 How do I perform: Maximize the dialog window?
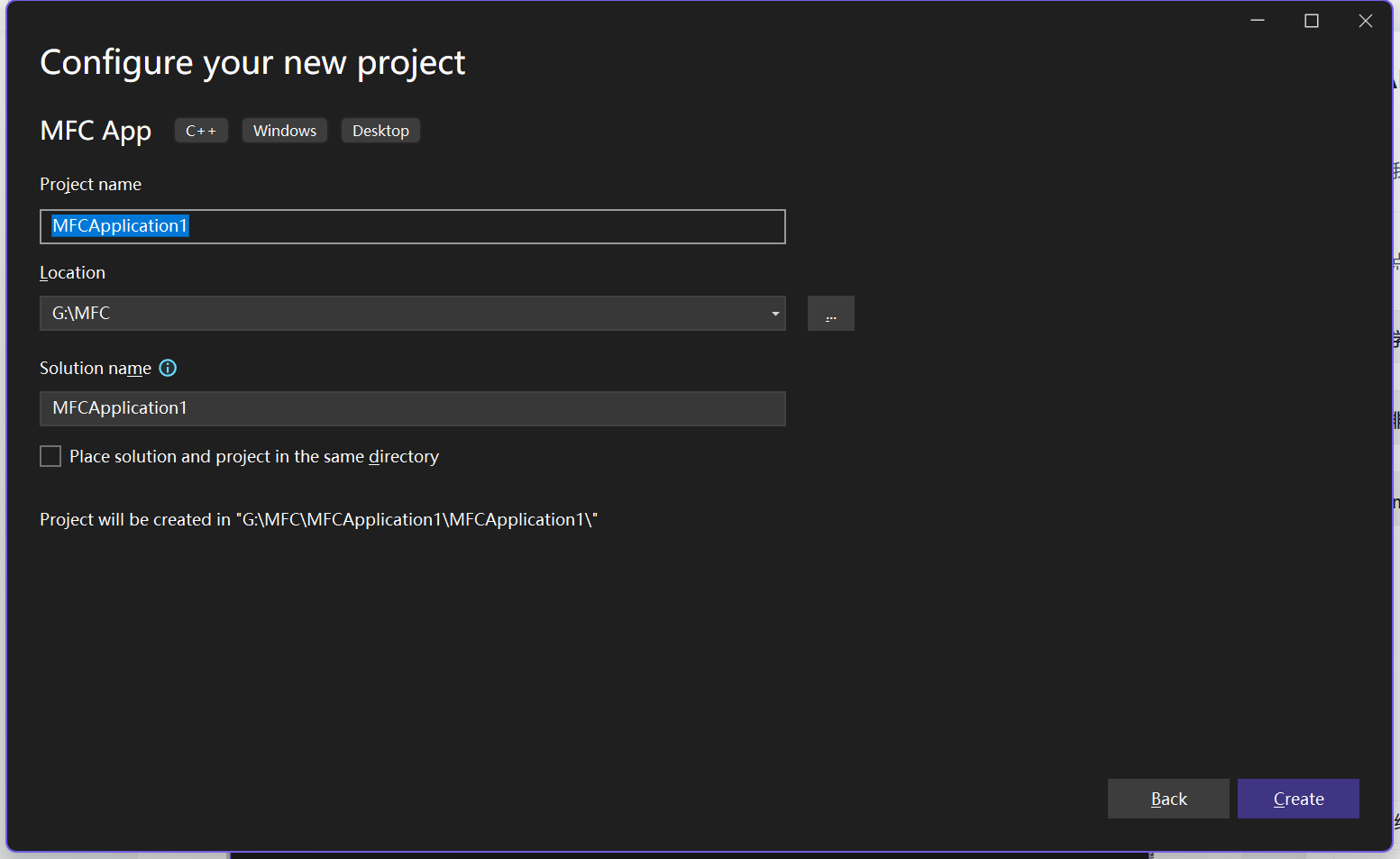[1312, 21]
